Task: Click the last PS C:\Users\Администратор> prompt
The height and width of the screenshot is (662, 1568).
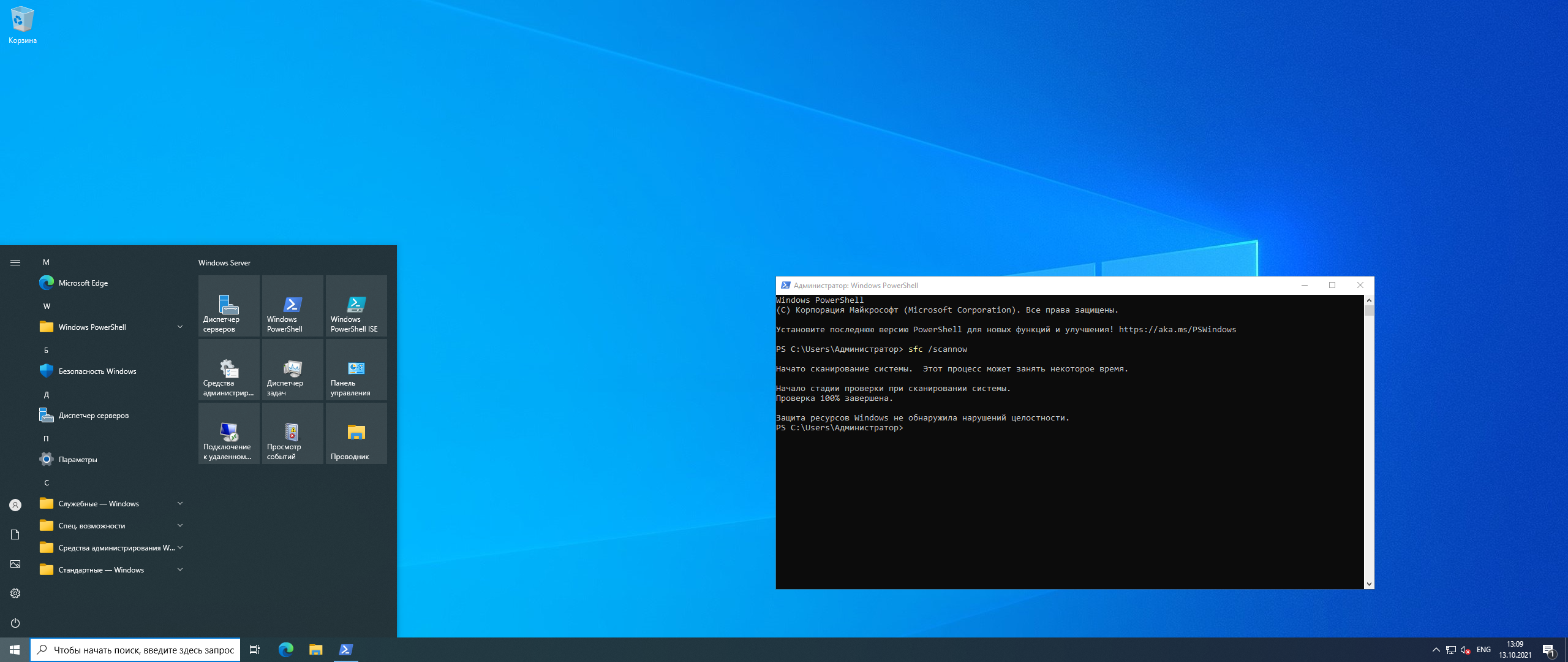Action: pyautogui.click(x=840, y=428)
